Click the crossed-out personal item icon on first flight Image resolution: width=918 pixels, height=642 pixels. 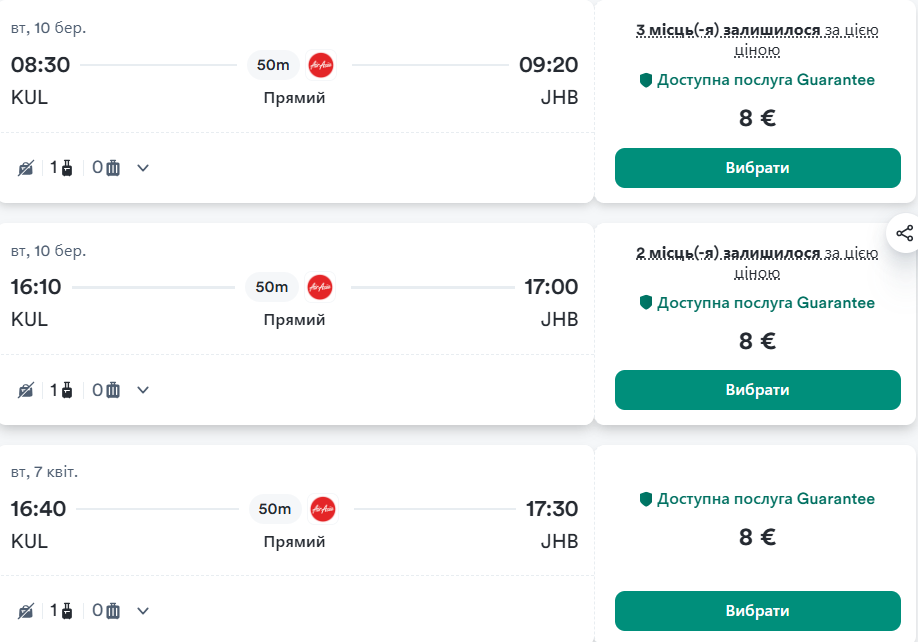click(26, 167)
